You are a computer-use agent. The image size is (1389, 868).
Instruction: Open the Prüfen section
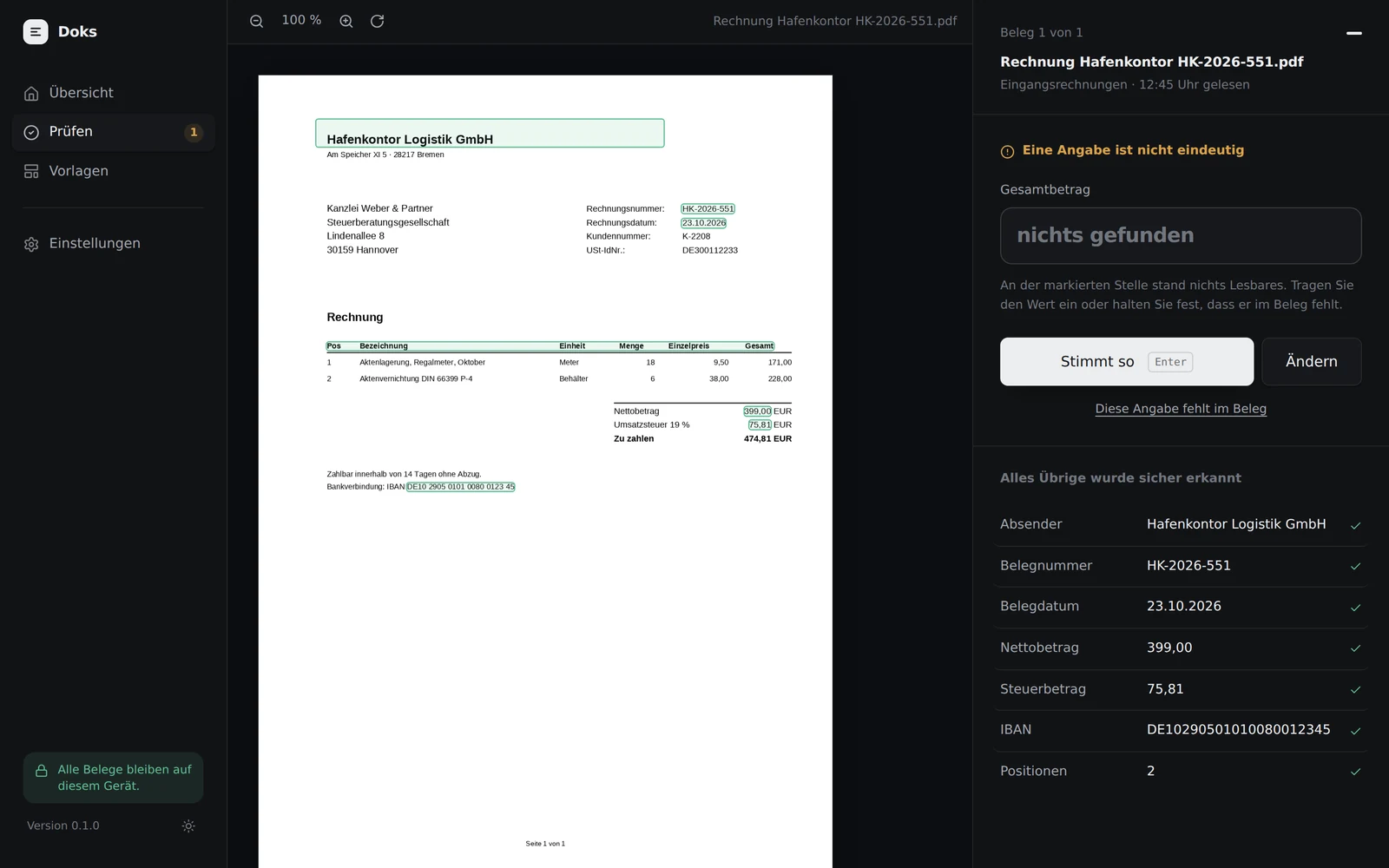pyautogui.click(x=113, y=132)
